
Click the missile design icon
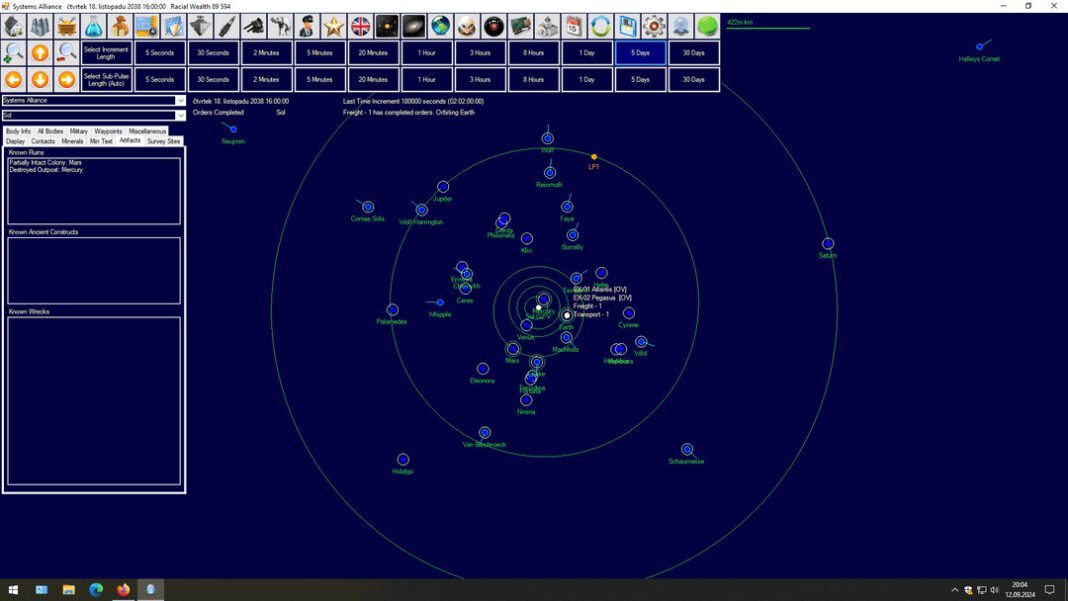tap(227, 27)
